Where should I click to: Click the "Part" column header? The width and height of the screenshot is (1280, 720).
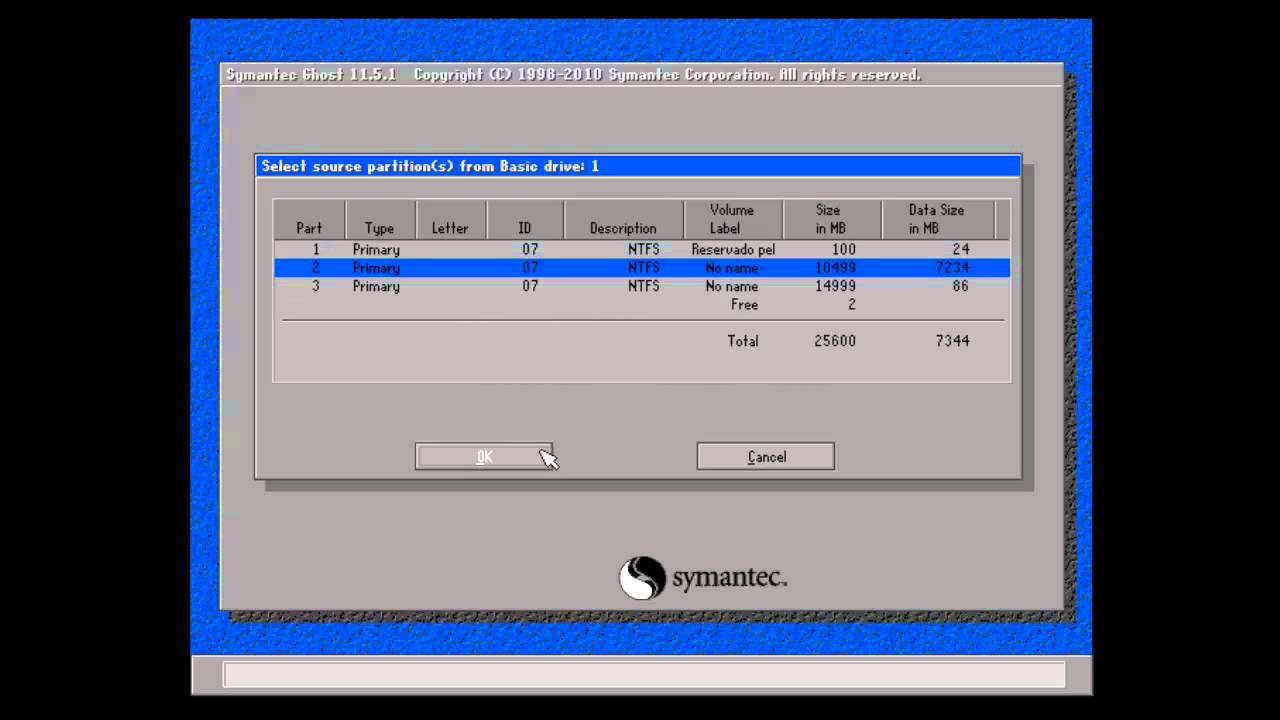(x=309, y=219)
